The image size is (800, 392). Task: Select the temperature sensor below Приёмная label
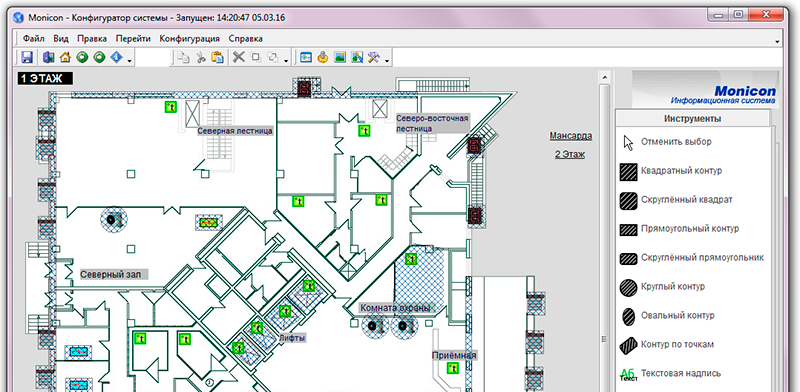(x=452, y=368)
